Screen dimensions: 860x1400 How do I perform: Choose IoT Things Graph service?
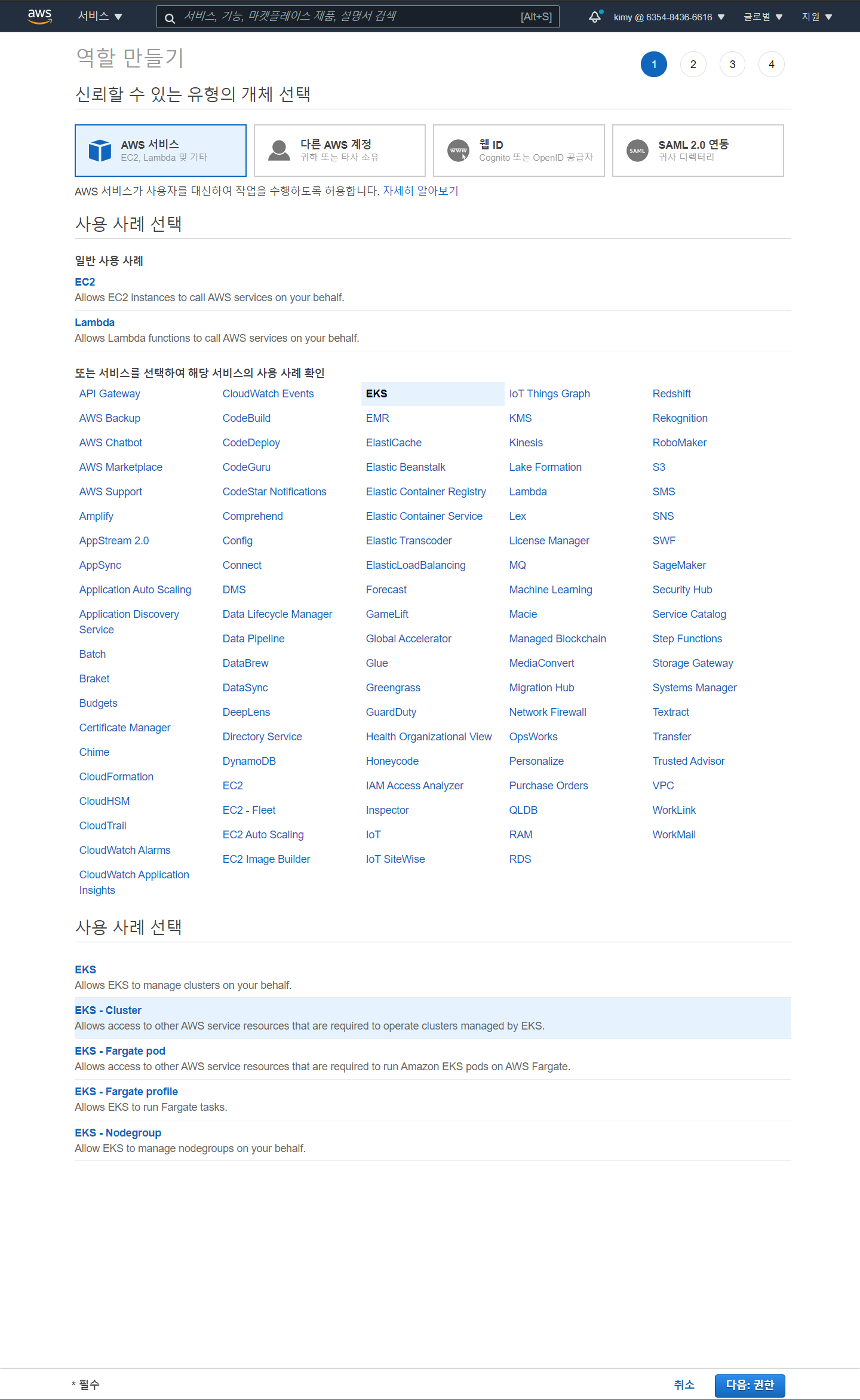click(x=549, y=394)
